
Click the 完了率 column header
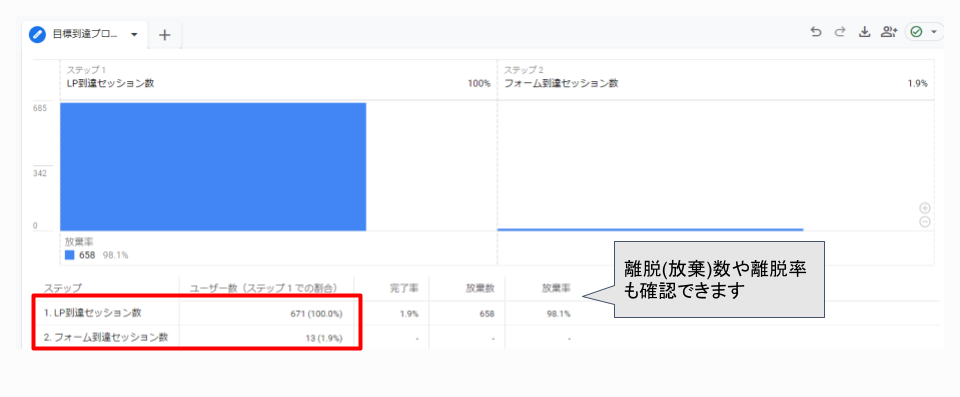pyautogui.click(x=403, y=287)
